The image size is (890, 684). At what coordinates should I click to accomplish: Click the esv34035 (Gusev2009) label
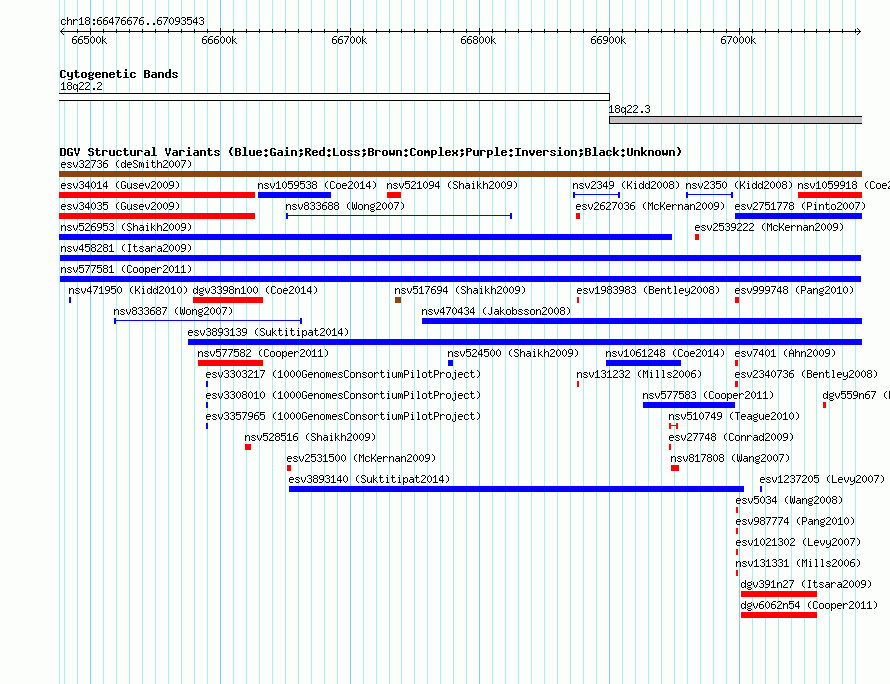120,206
